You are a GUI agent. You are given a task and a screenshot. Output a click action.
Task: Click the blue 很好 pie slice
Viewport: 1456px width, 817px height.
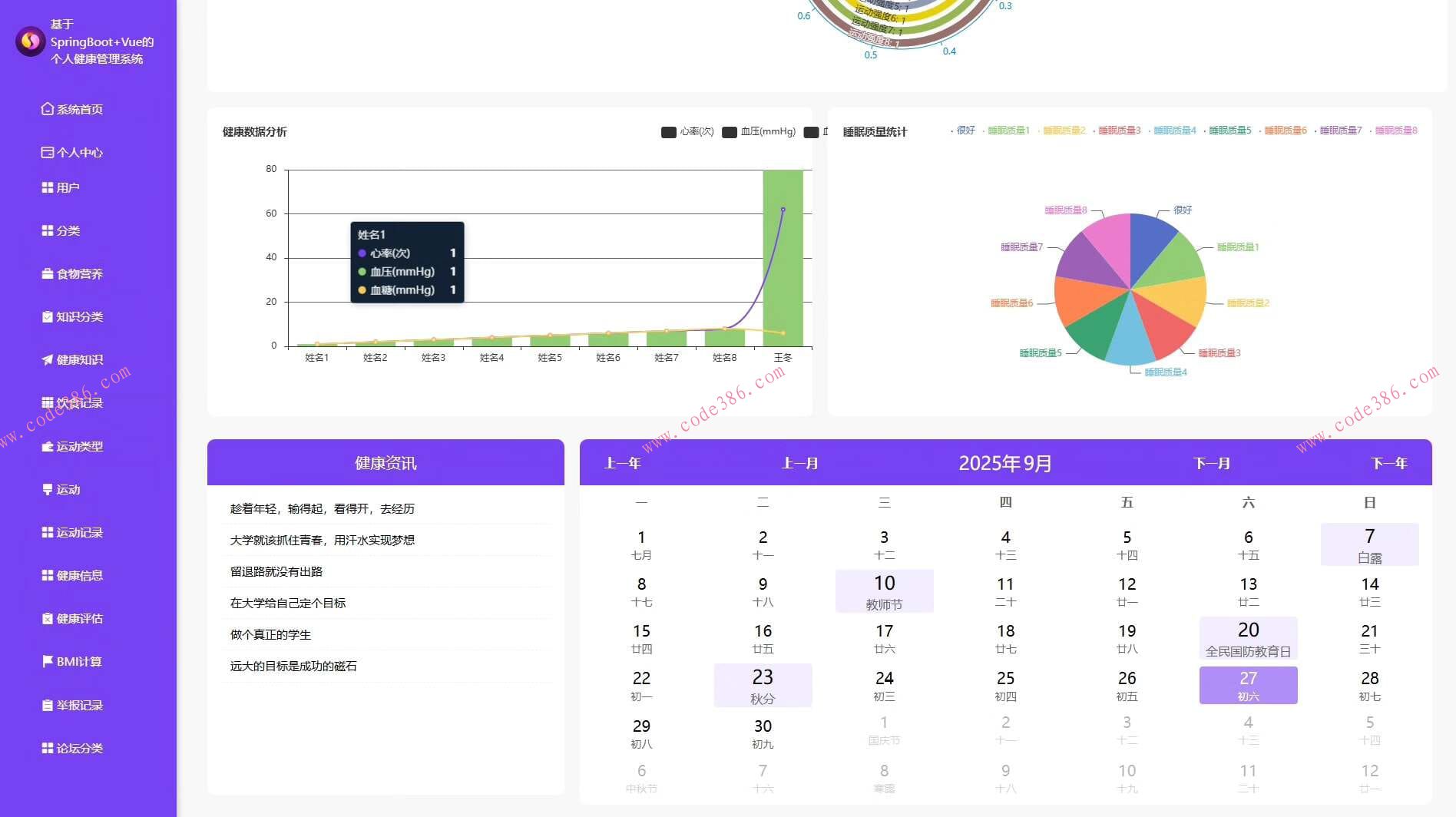1150,246
